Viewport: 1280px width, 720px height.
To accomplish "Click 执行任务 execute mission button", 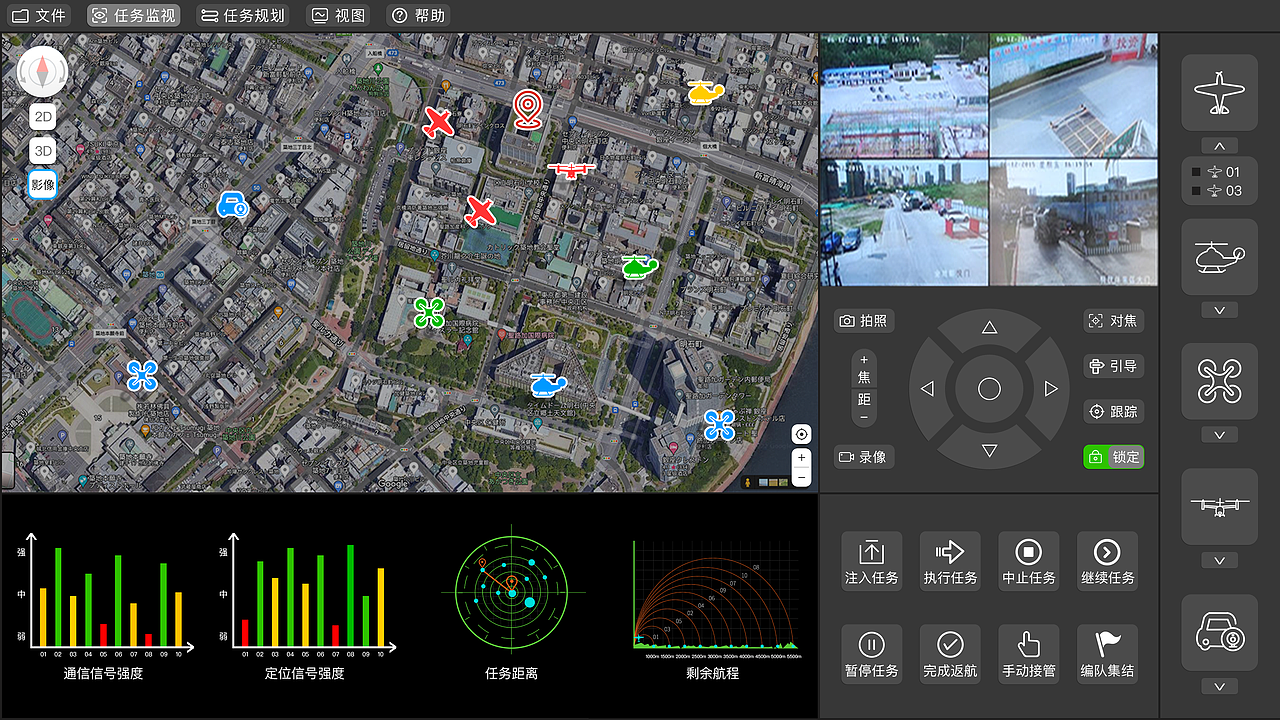I will coord(950,561).
